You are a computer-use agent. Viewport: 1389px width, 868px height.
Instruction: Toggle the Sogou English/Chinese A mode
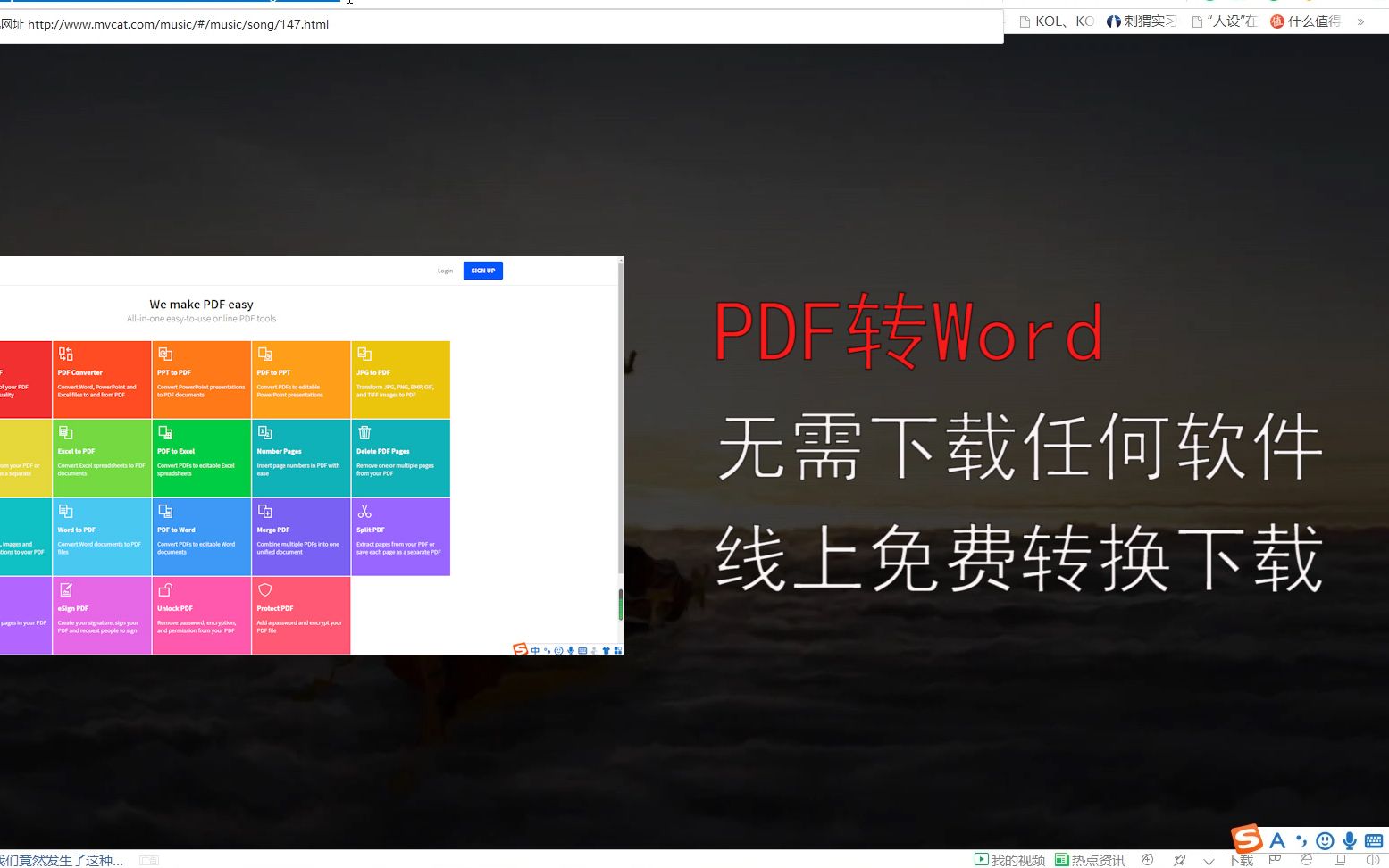point(1277,840)
